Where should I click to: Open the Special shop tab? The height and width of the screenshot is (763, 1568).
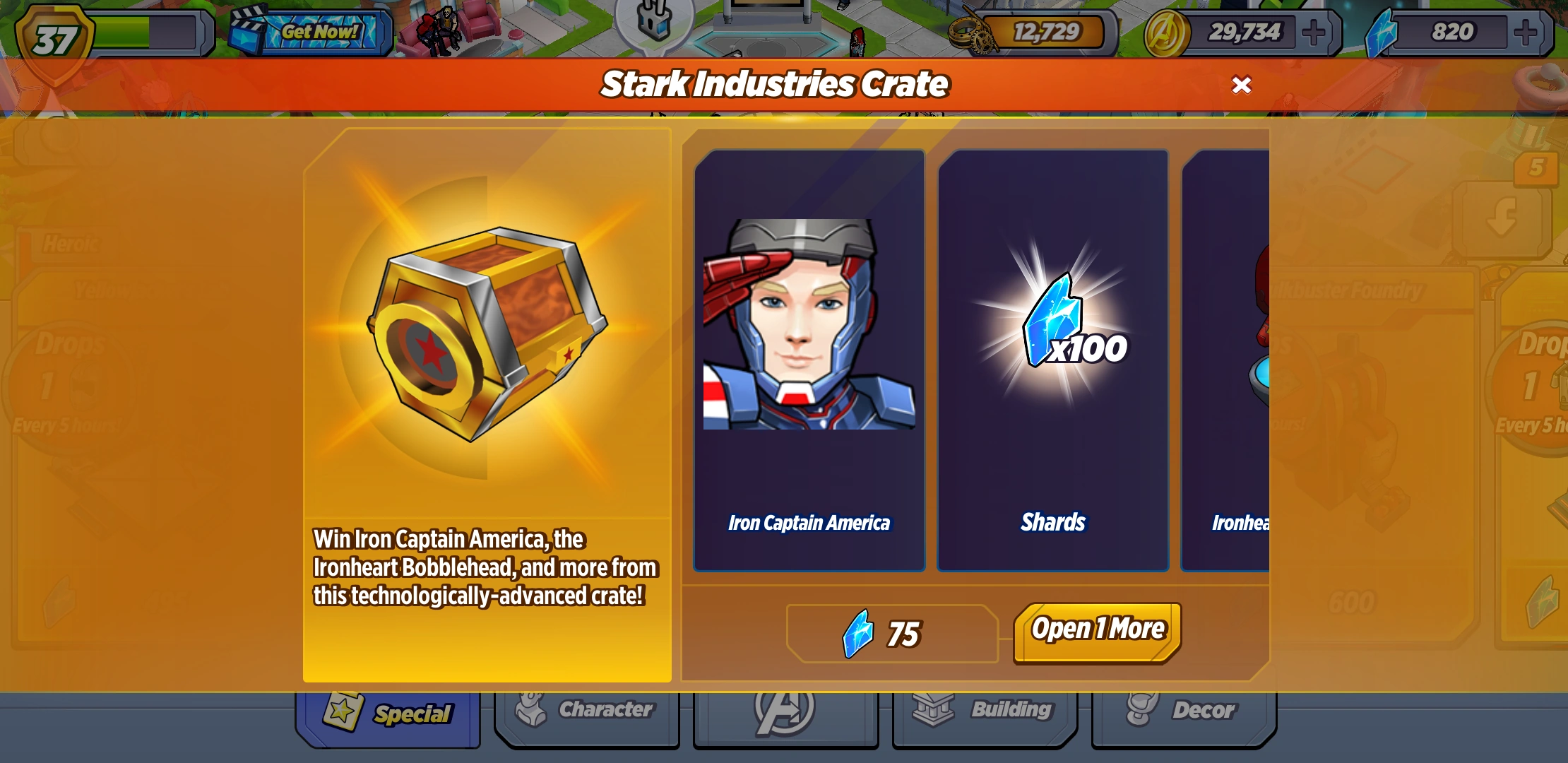(x=388, y=716)
